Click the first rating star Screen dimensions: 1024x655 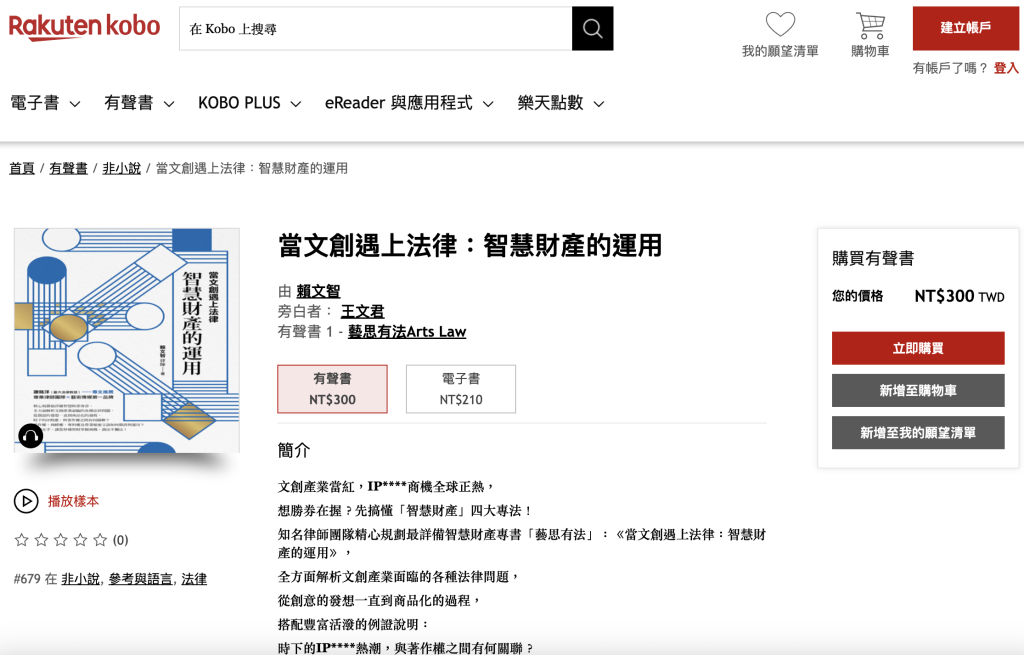[22, 540]
